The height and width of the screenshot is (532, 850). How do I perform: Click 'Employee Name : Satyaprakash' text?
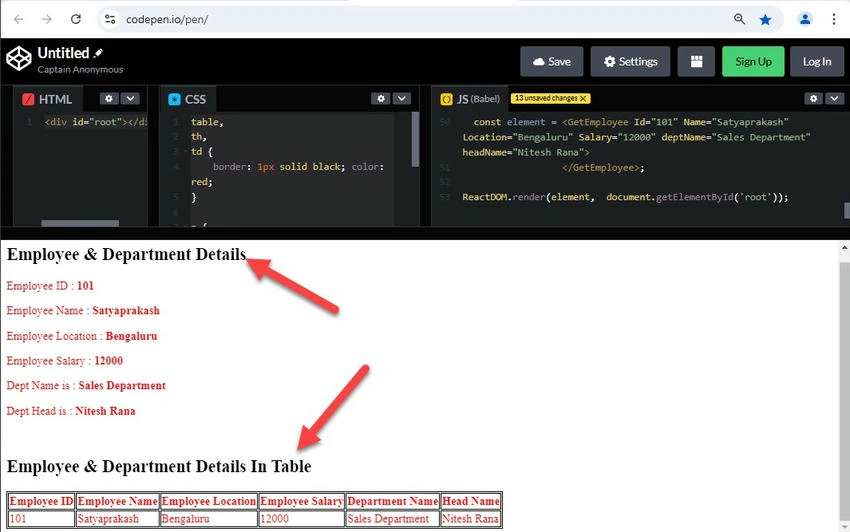tap(83, 311)
